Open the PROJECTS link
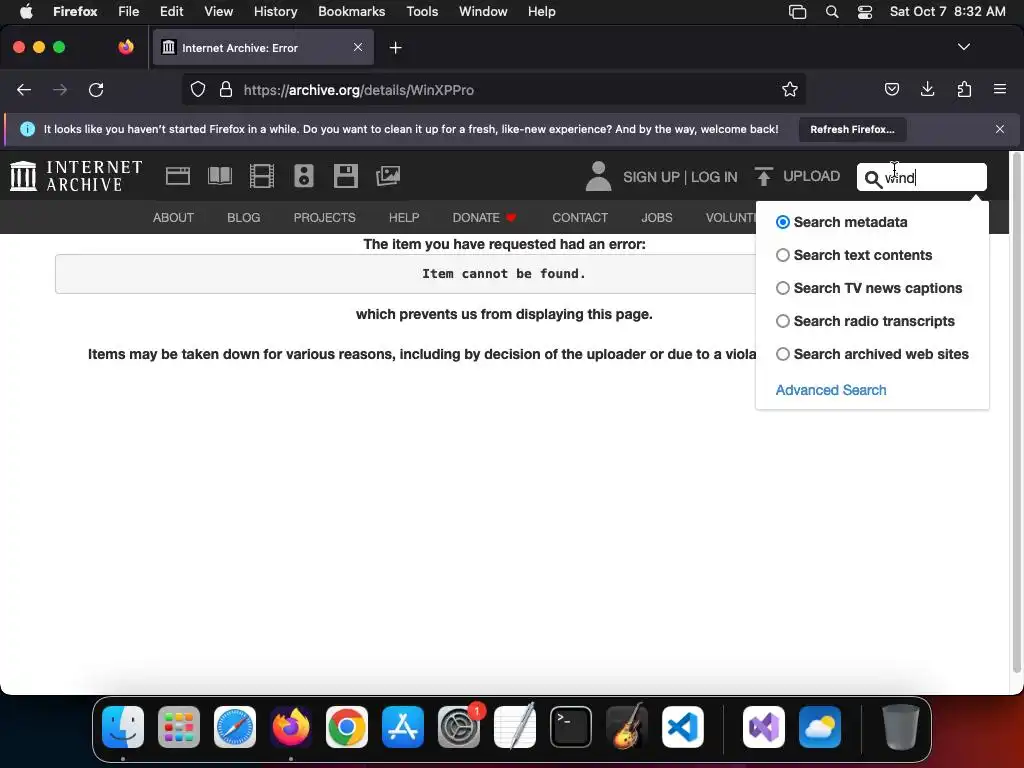 (x=325, y=217)
